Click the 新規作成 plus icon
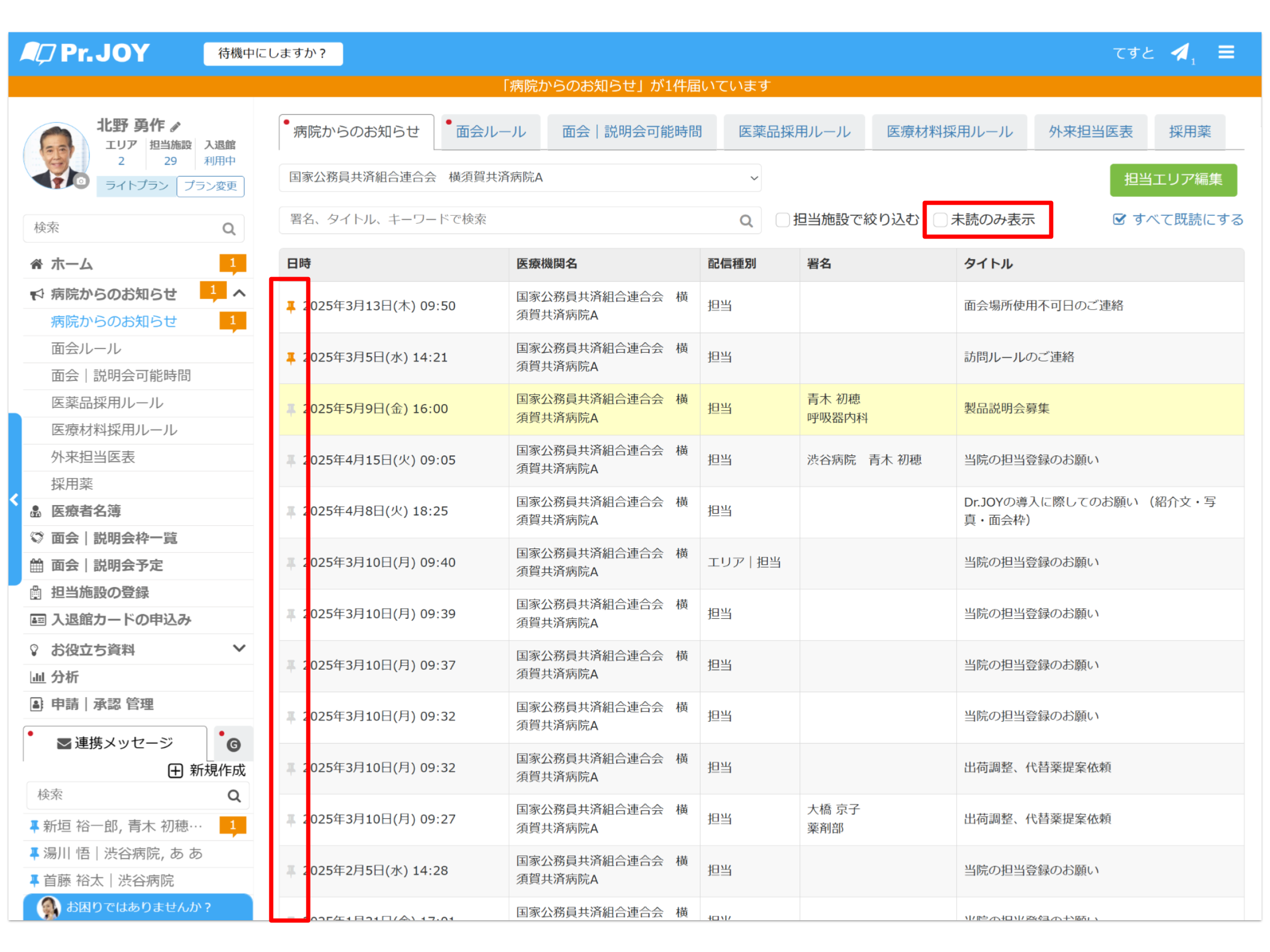Viewport: 1270px width, 952px height. pyautogui.click(x=175, y=770)
